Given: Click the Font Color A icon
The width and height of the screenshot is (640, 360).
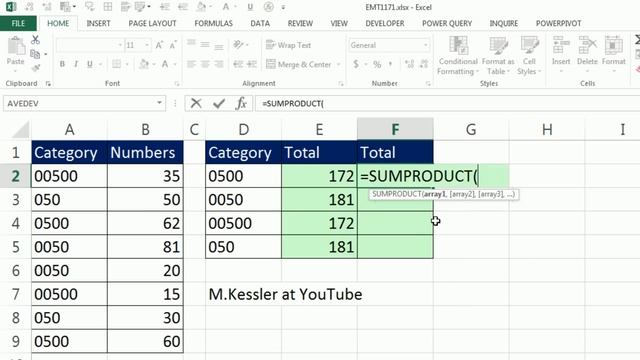Looking at the screenshot, I should 165,64.
